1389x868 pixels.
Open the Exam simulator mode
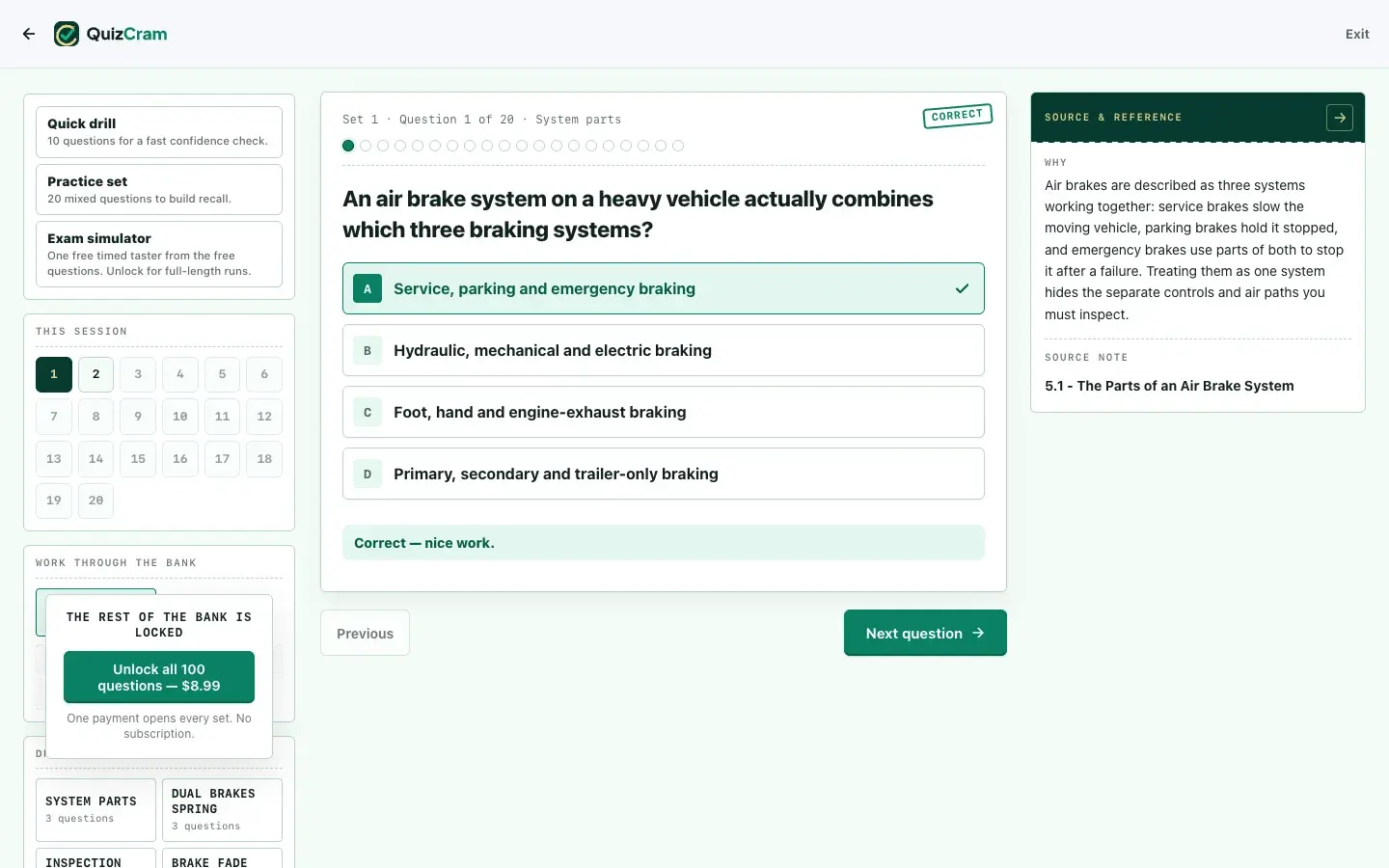pyautogui.click(x=159, y=255)
